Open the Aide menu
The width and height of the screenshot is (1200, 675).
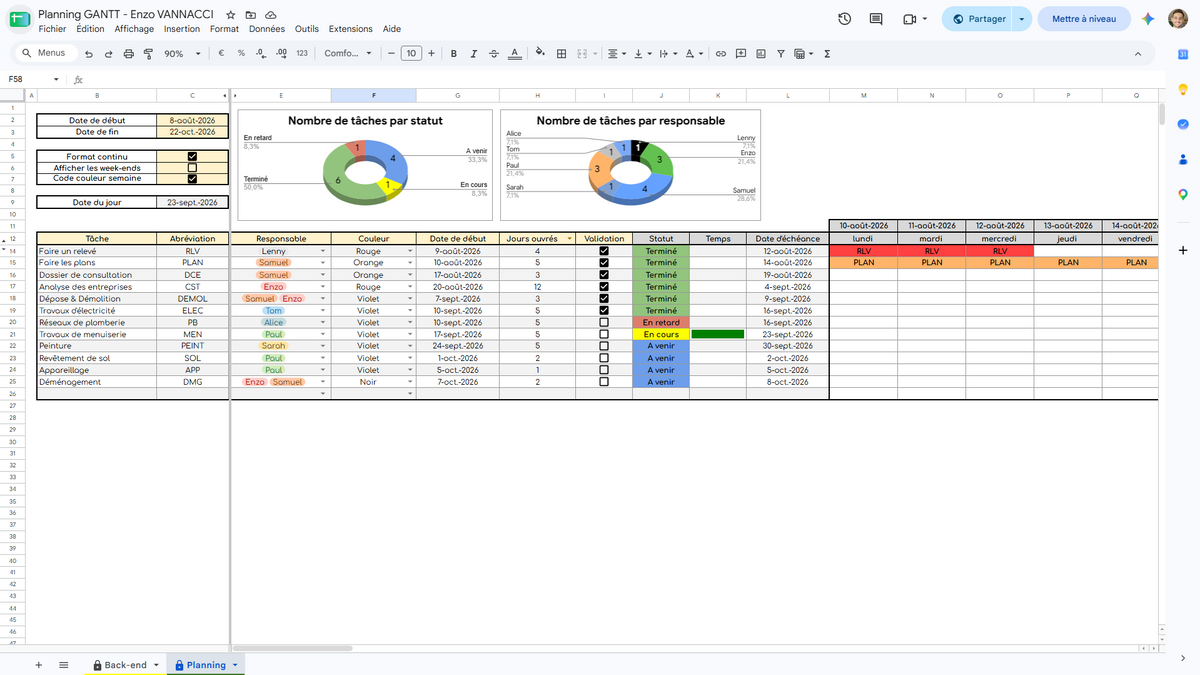click(x=392, y=29)
